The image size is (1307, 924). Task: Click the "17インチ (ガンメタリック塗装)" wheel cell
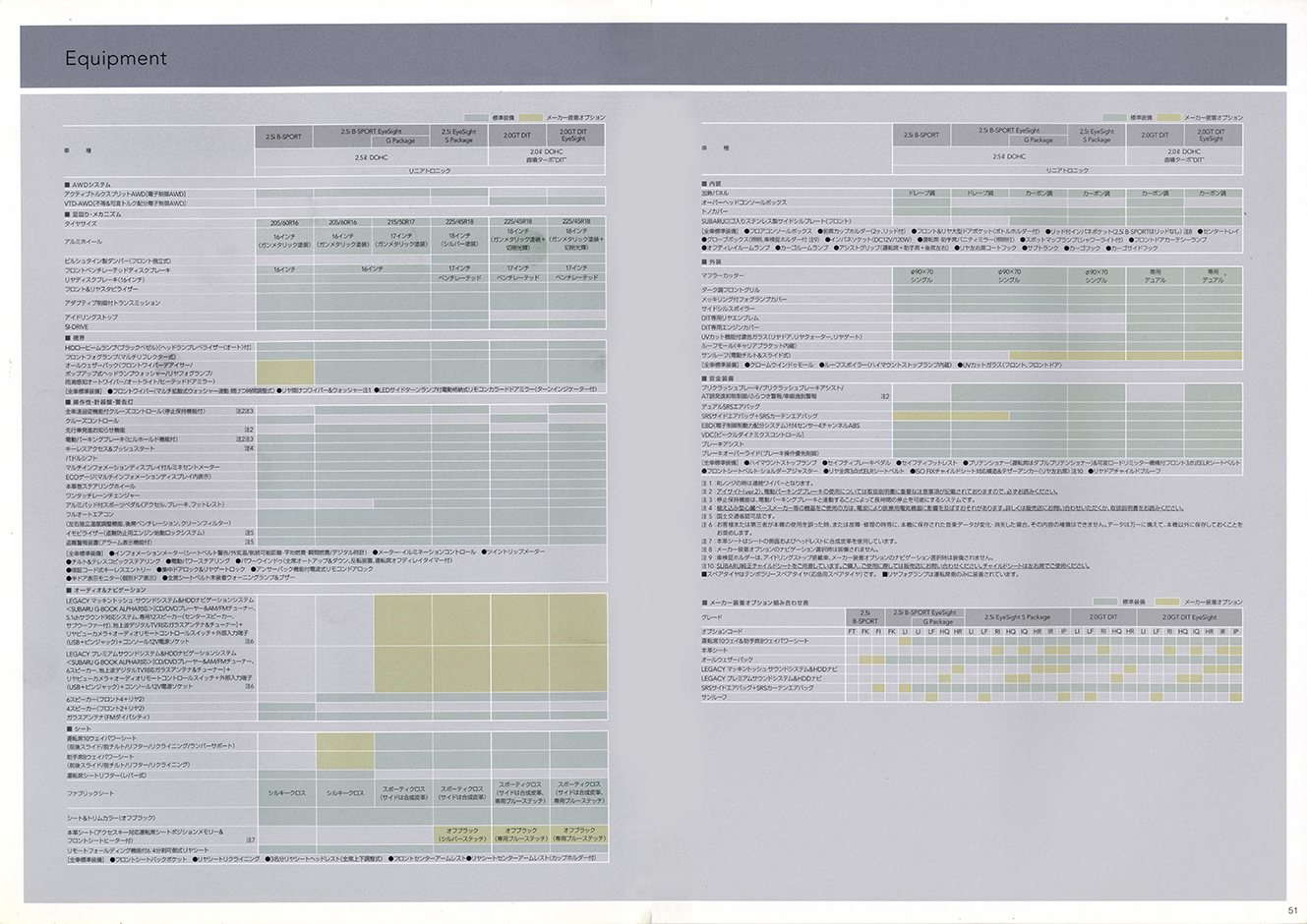(401, 240)
